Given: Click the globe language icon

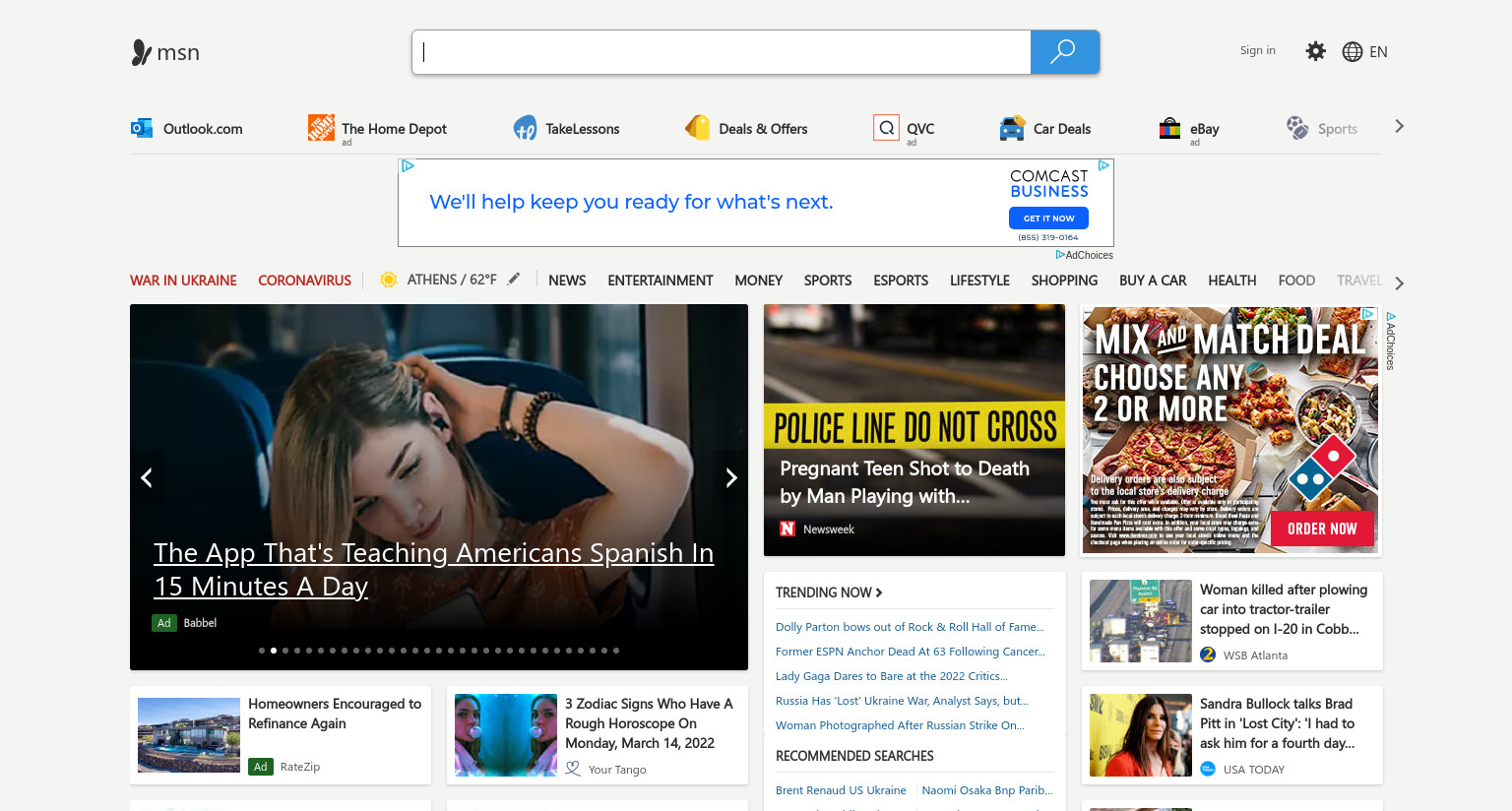Looking at the screenshot, I should click(1353, 51).
